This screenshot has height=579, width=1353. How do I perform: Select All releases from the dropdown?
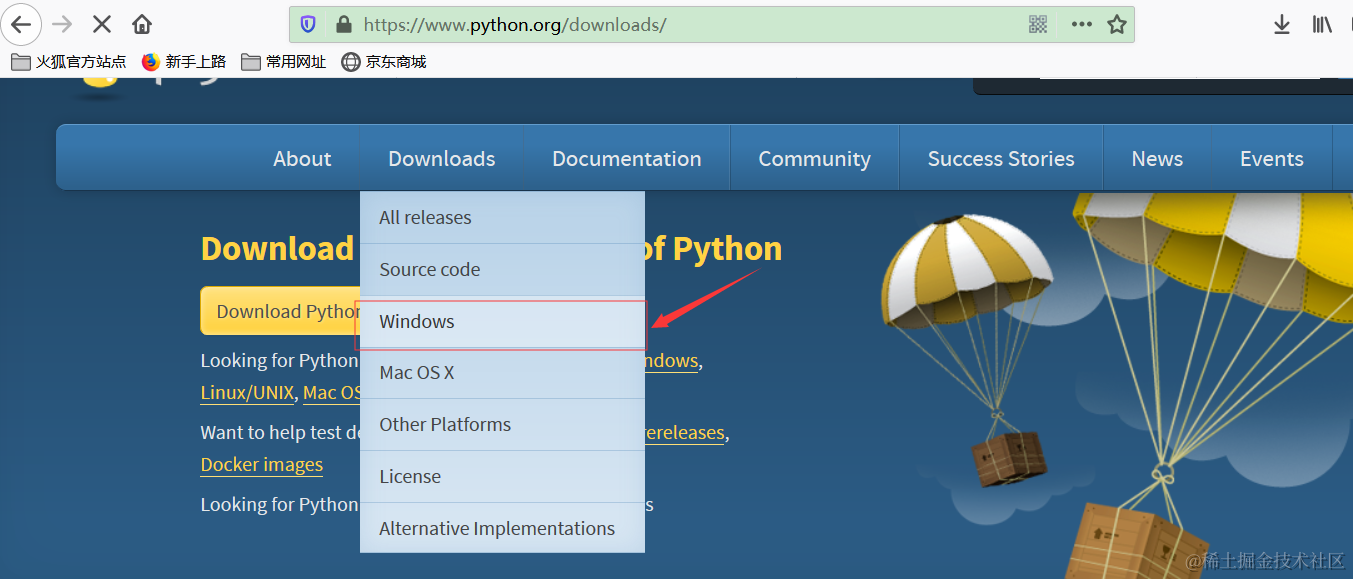tap(502, 217)
